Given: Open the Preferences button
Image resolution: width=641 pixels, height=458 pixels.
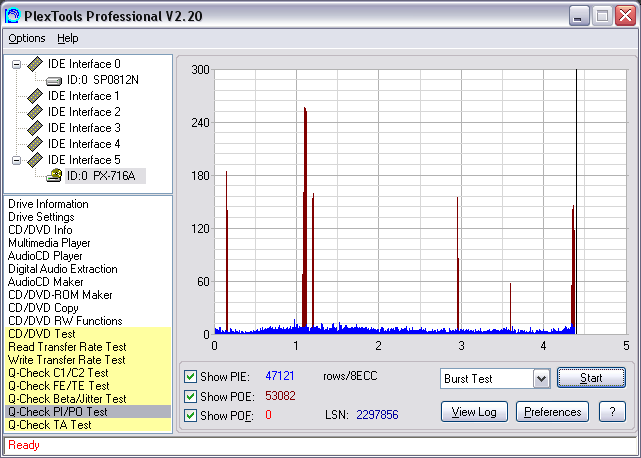Looking at the screenshot, I should (x=552, y=412).
